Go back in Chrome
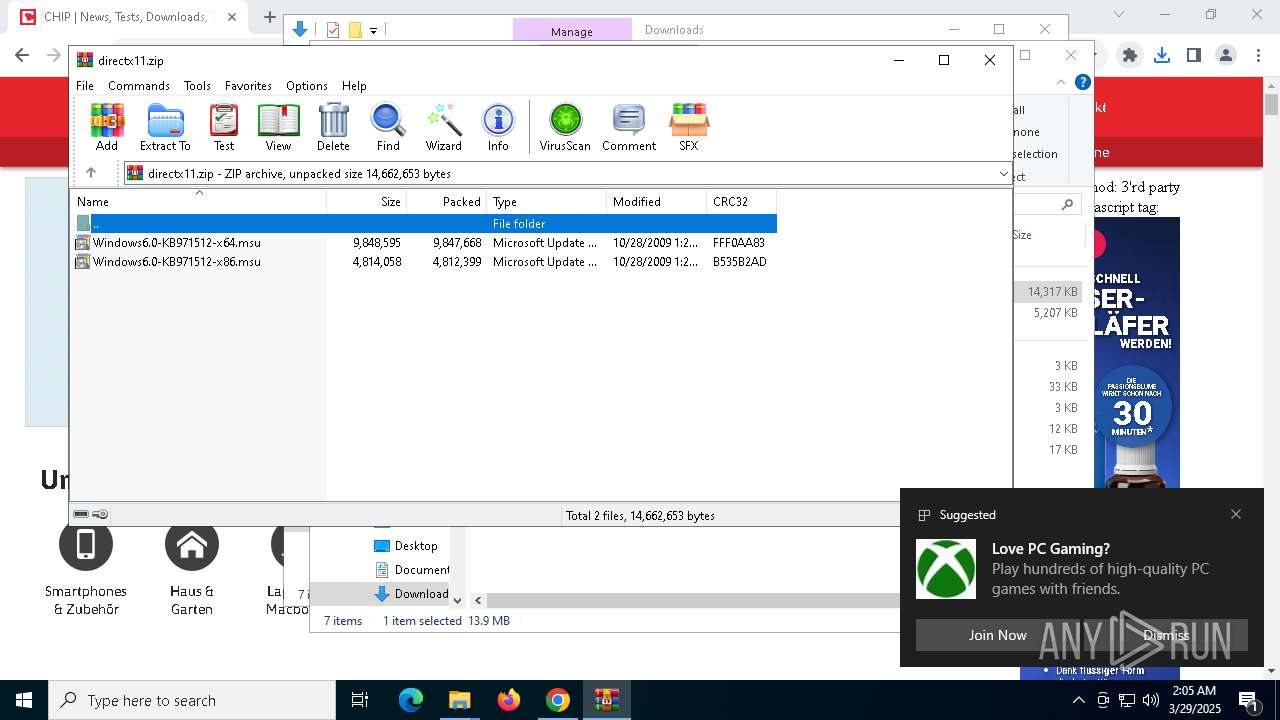 coord(22,55)
